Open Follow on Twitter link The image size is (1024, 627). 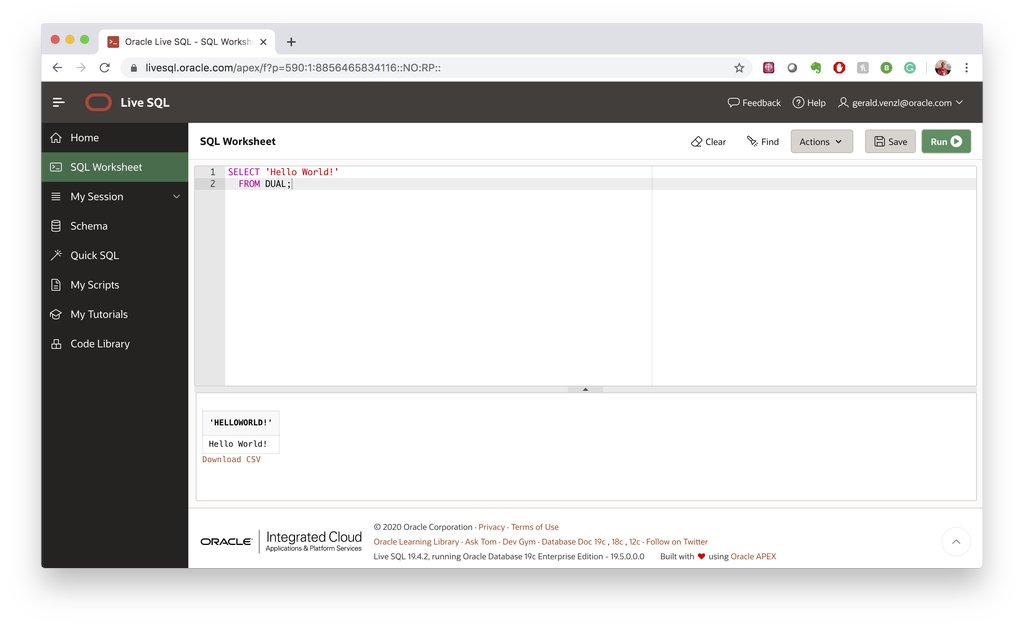pos(677,542)
